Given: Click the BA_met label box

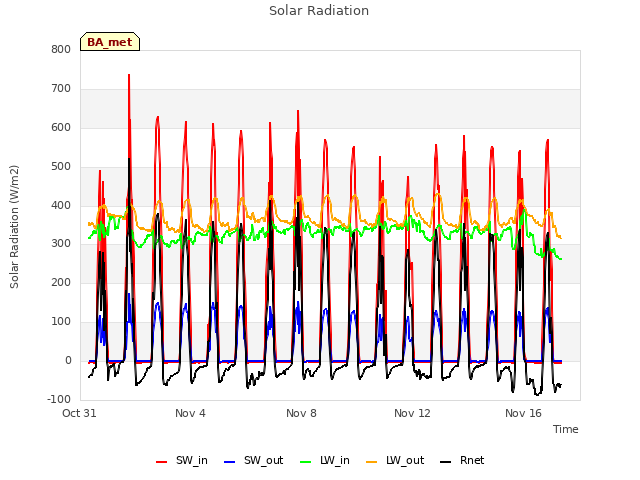Looking at the screenshot, I should point(110,42).
